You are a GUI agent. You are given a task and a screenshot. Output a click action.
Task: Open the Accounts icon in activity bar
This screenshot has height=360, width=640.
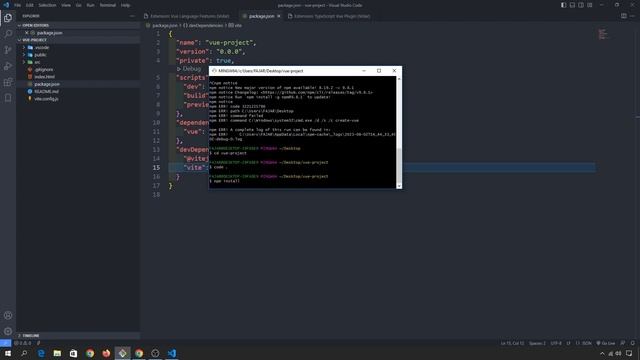[8, 316]
